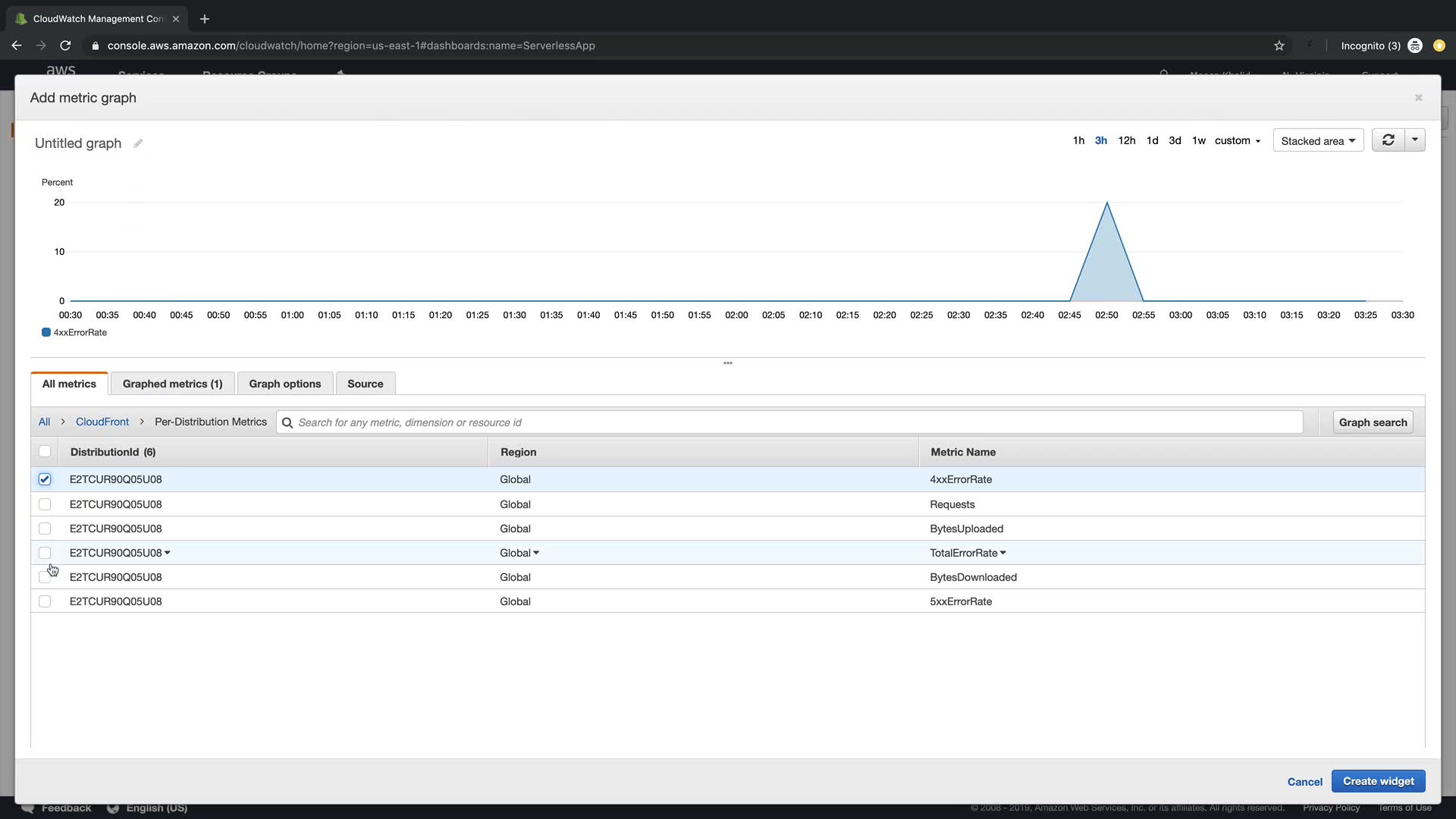Open the Stacked area graph type dropdown
This screenshot has height=819, width=1456.
pos(1318,141)
